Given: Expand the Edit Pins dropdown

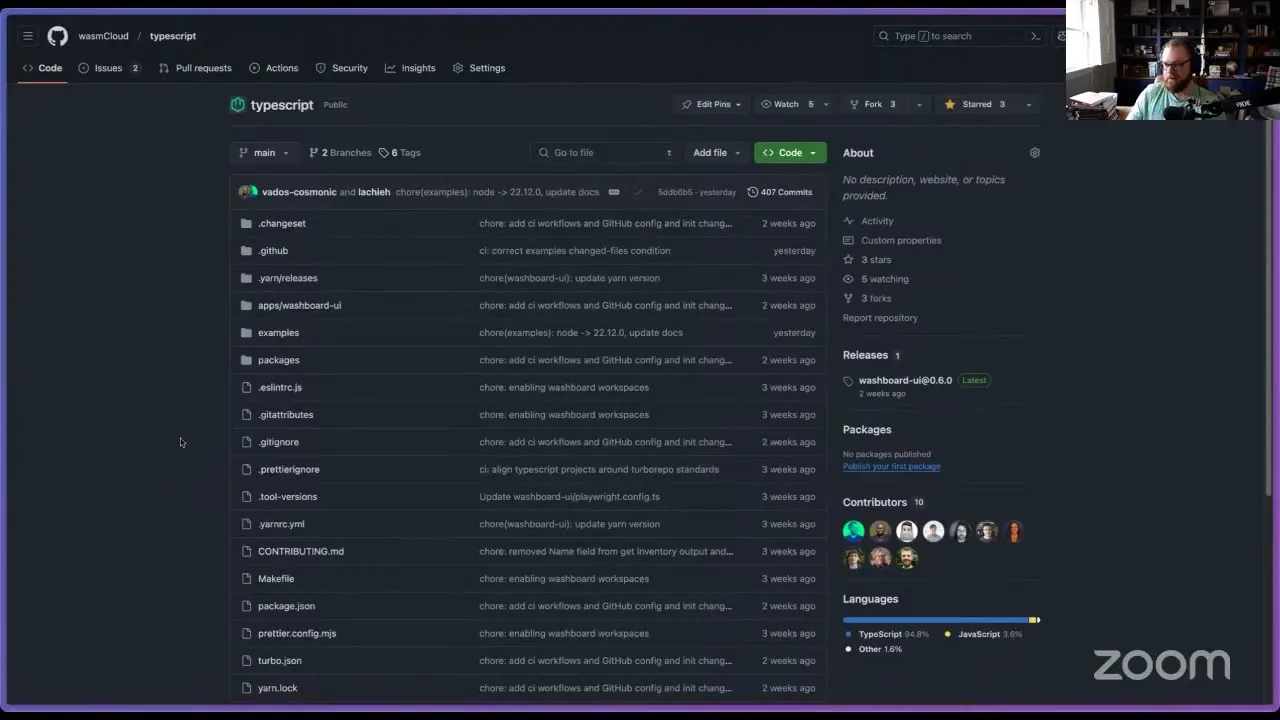Looking at the screenshot, I should tap(711, 104).
